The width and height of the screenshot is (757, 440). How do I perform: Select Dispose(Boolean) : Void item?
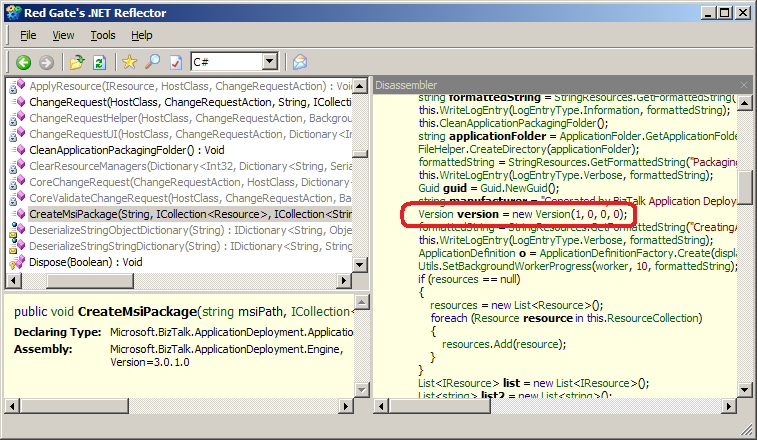click(85, 262)
